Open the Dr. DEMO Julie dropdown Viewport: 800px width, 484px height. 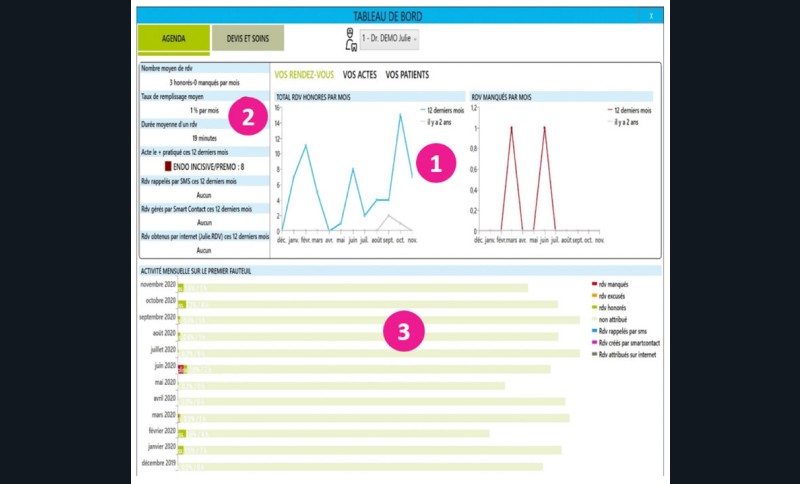390,38
